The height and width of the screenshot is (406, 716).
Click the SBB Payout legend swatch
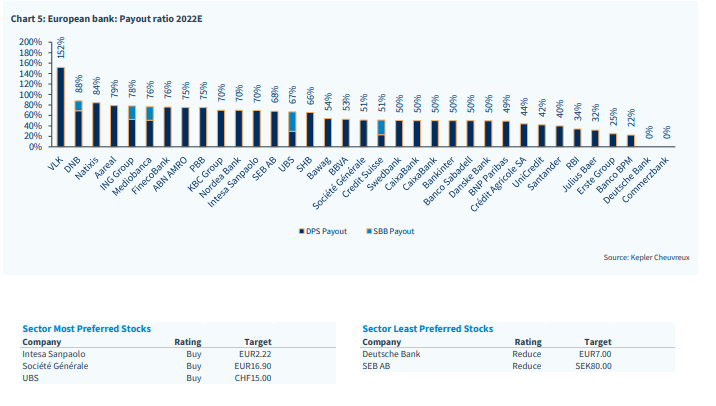369,232
